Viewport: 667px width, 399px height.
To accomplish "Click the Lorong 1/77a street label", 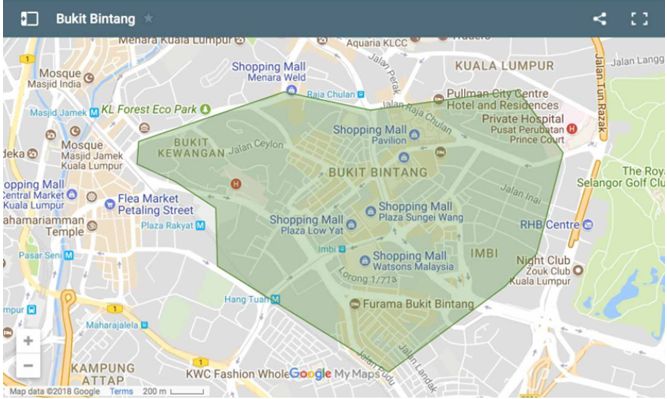I will [x=368, y=276].
